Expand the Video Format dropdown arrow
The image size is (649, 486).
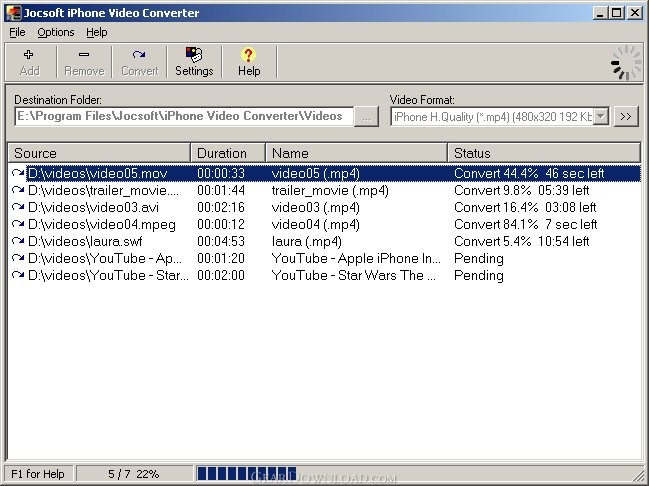pyautogui.click(x=601, y=117)
